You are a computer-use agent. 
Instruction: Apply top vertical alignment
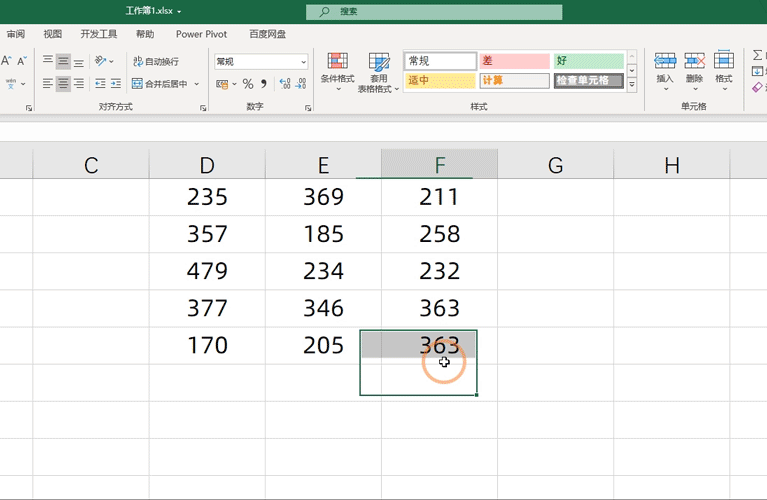(47, 61)
